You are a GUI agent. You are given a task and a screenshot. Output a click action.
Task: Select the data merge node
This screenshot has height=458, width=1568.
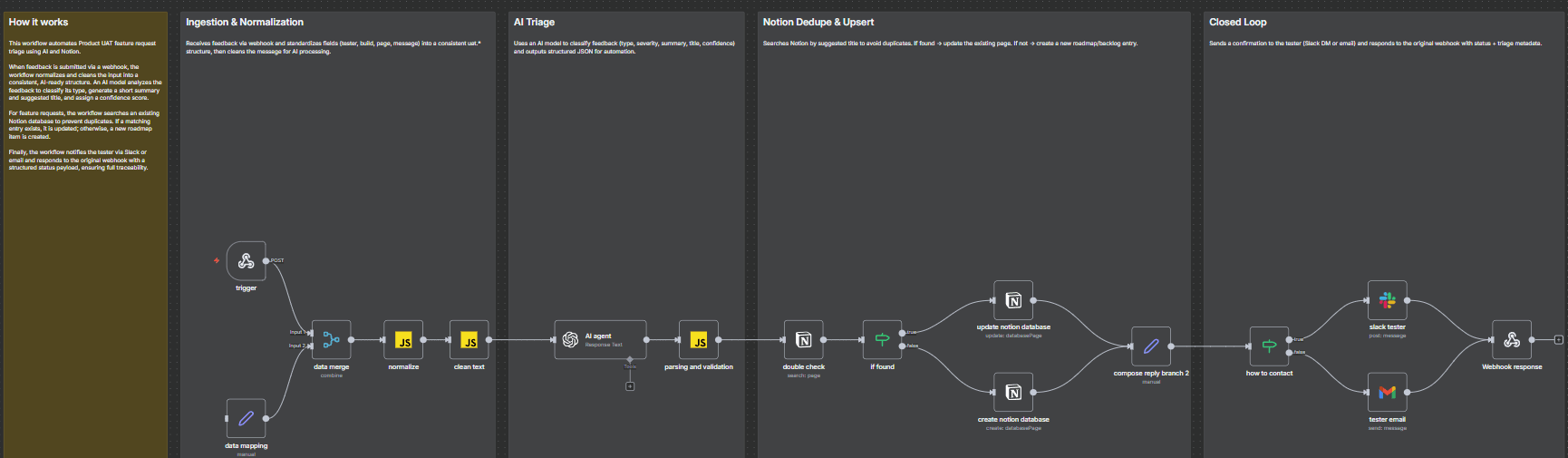pyautogui.click(x=331, y=340)
